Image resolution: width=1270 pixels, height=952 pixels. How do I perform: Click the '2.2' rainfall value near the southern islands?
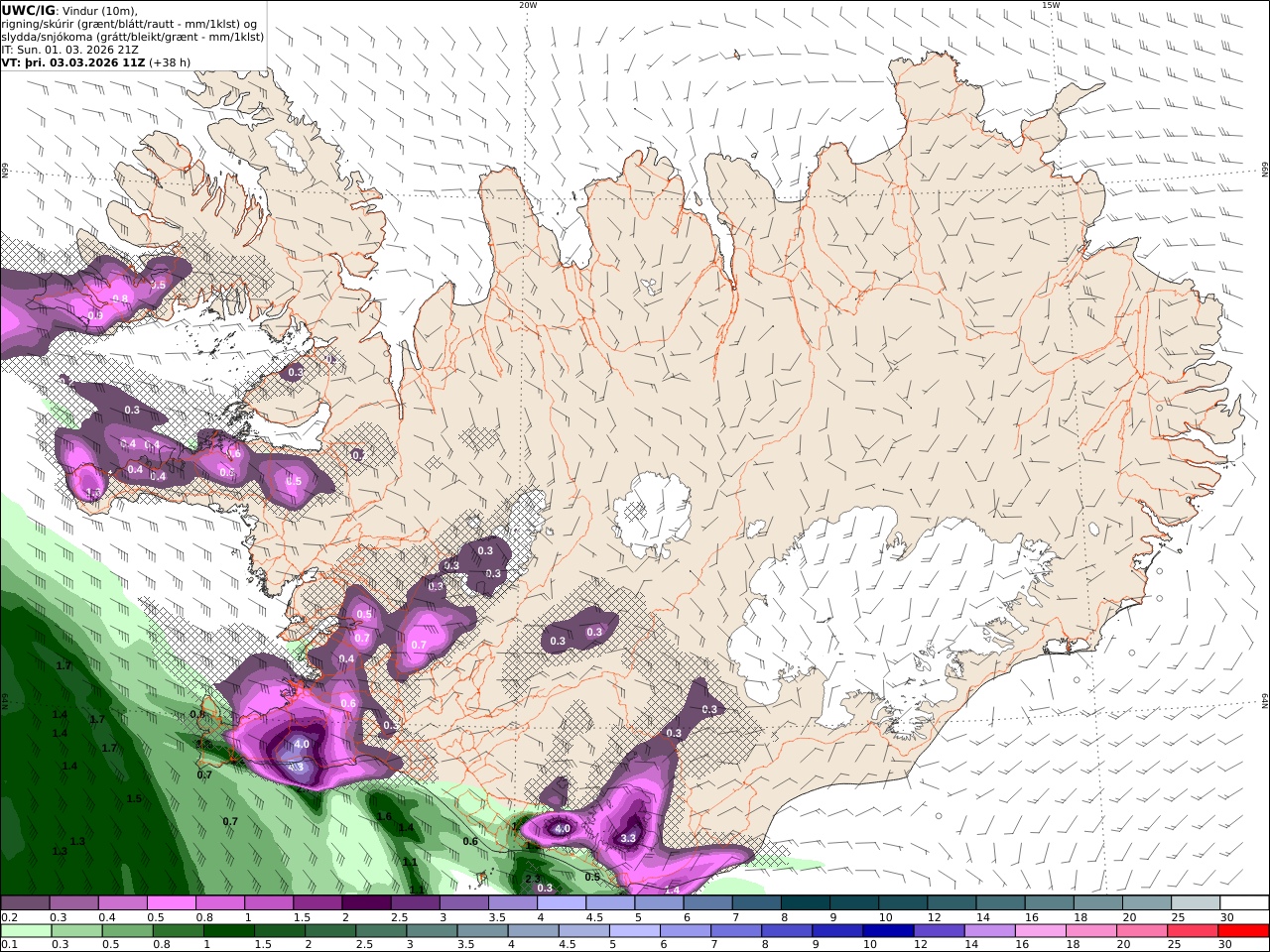[532, 878]
